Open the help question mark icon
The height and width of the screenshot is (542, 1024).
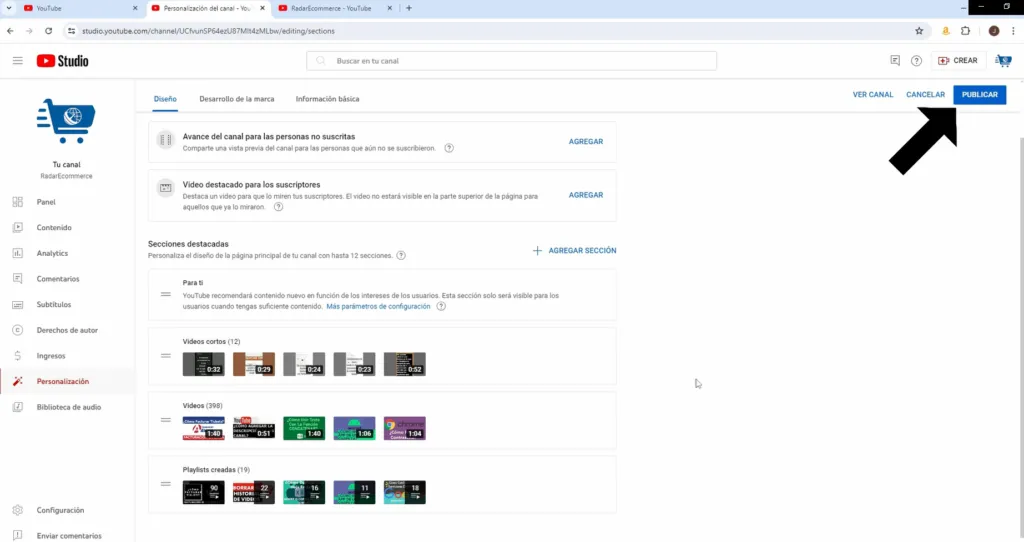(x=916, y=61)
